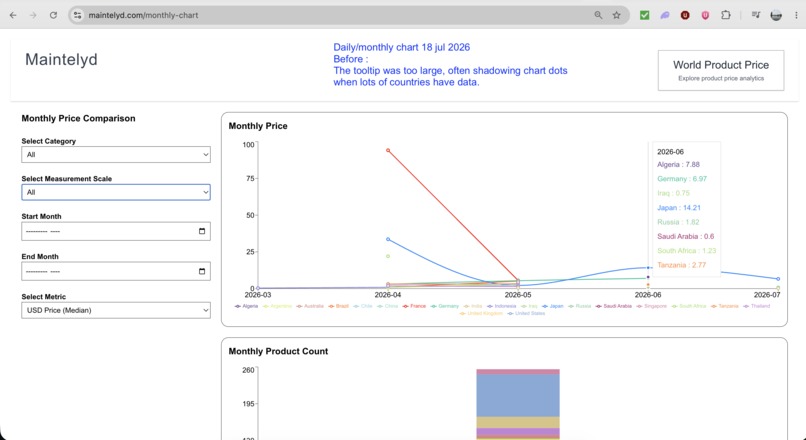Image resolution: width=806 pixels, height=440 pixels.
Task: Click the browser forward arrow
Action: (33, 15)
